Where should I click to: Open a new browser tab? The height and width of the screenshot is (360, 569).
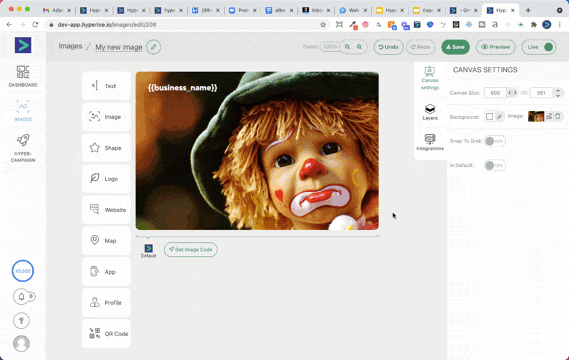pos(528,11)
